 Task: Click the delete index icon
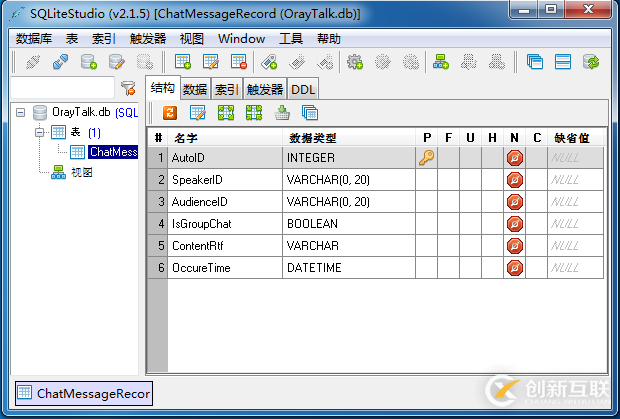[x=325, y=62]
